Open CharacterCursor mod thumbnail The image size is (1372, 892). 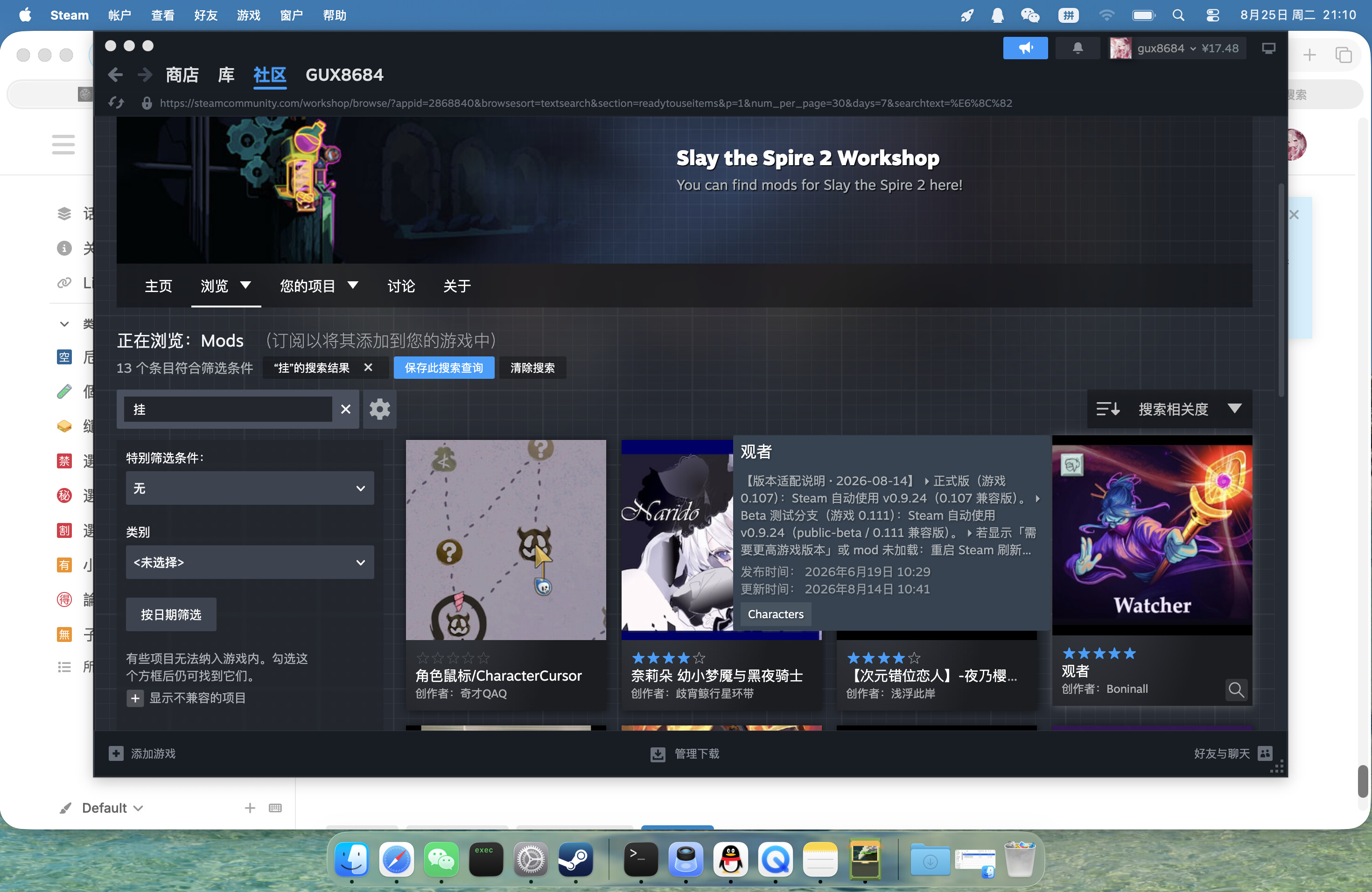tap(505, 540)
